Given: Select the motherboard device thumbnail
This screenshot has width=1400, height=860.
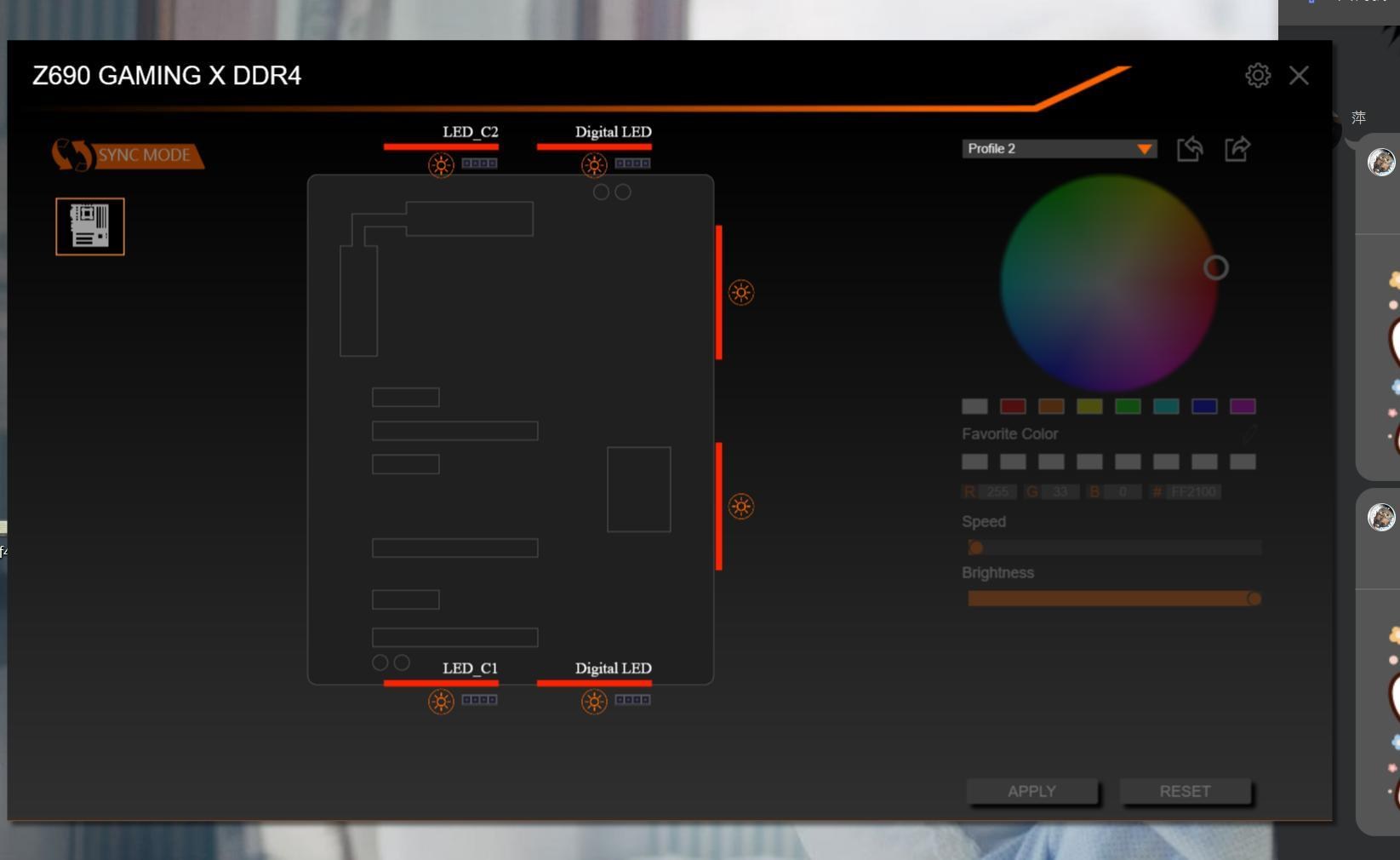Looking at the screenshot, I should (x=90, y=226).
